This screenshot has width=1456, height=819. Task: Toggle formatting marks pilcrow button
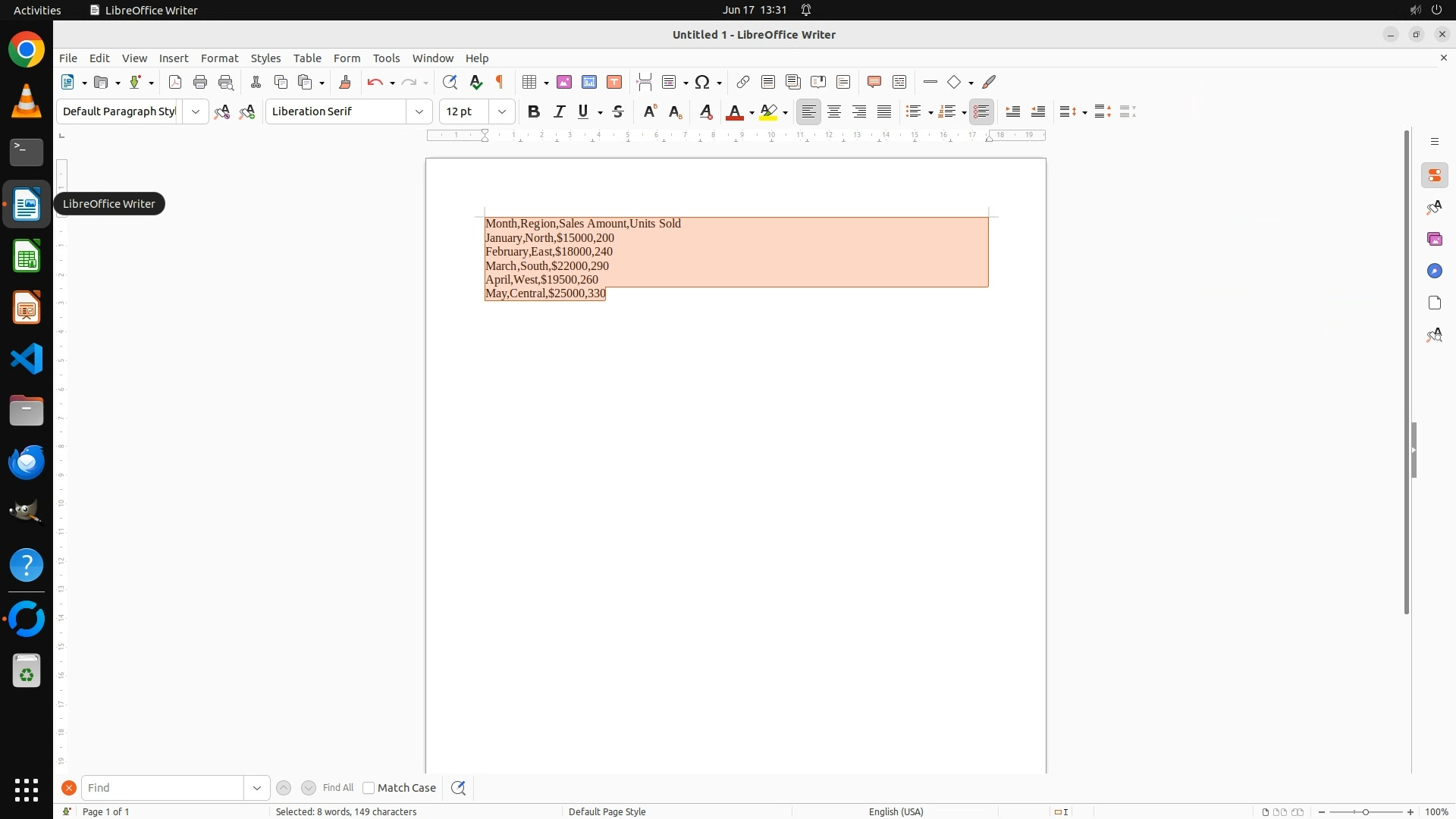(x=500, y=82)
